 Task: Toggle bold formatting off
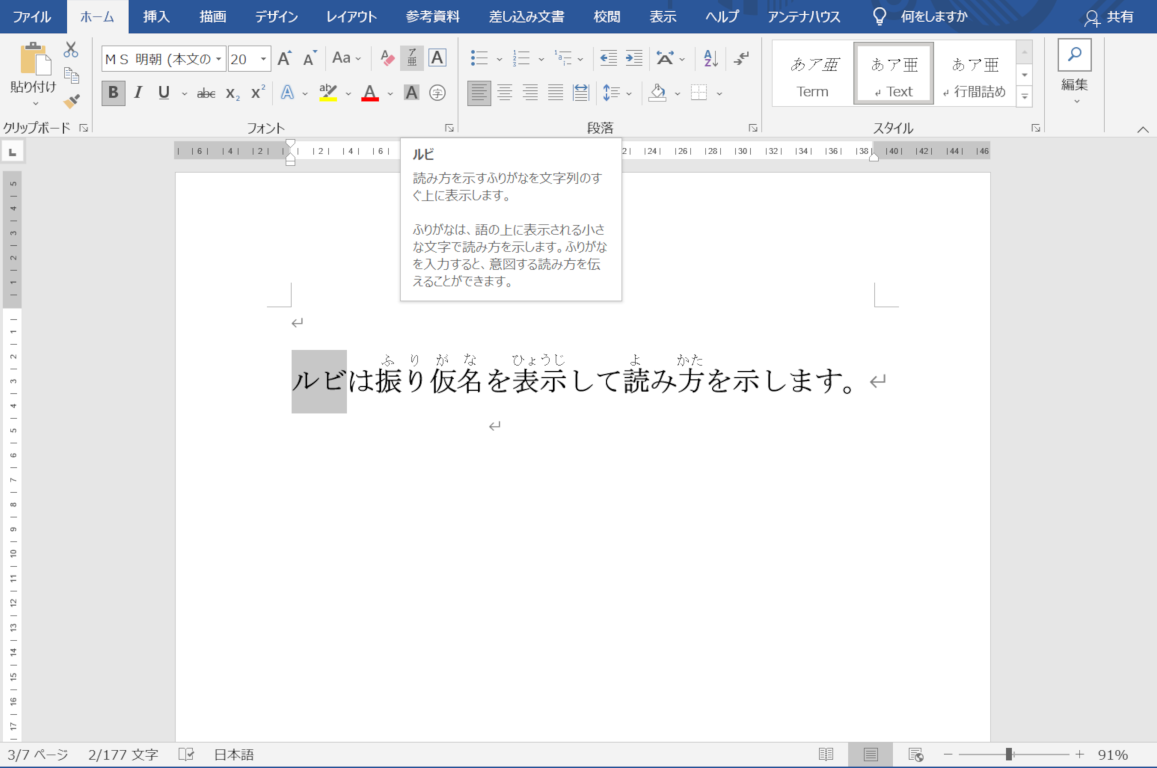pos(113,93)
